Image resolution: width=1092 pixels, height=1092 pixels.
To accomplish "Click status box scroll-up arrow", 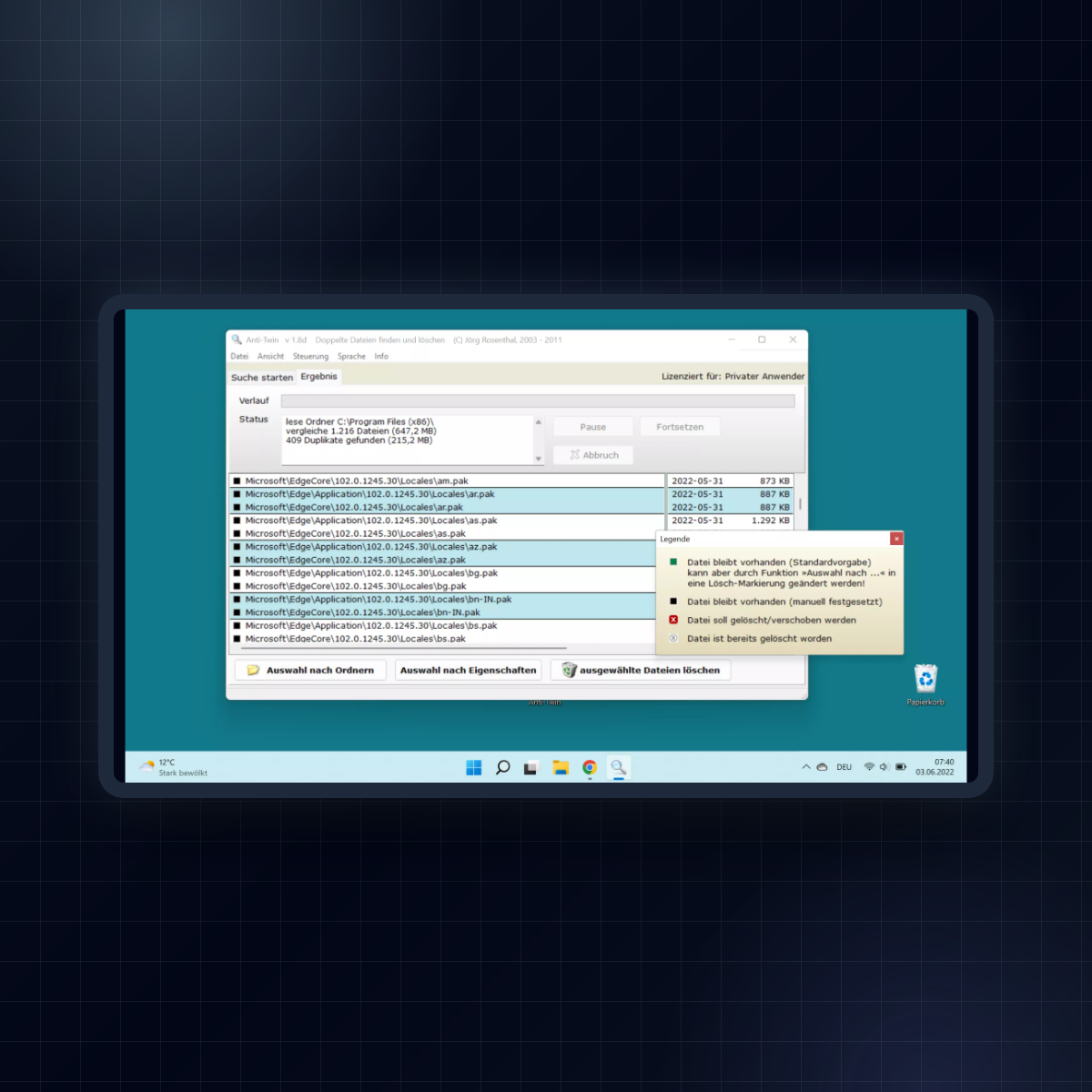I will 538,422.
